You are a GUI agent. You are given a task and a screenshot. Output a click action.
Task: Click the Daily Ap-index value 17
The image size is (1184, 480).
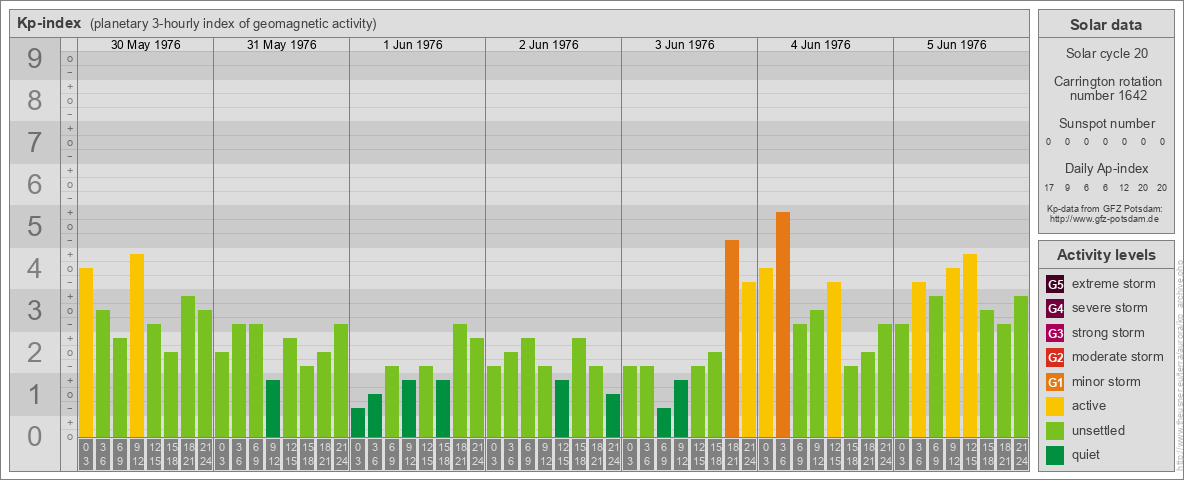tap(1050, 188)
